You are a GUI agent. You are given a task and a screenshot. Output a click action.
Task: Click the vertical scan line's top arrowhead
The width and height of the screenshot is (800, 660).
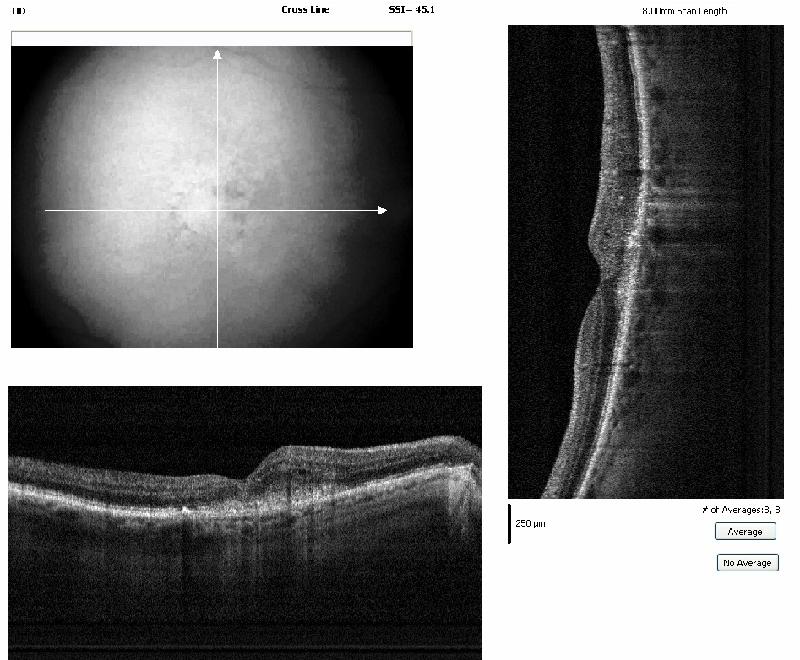coord(217,54)
